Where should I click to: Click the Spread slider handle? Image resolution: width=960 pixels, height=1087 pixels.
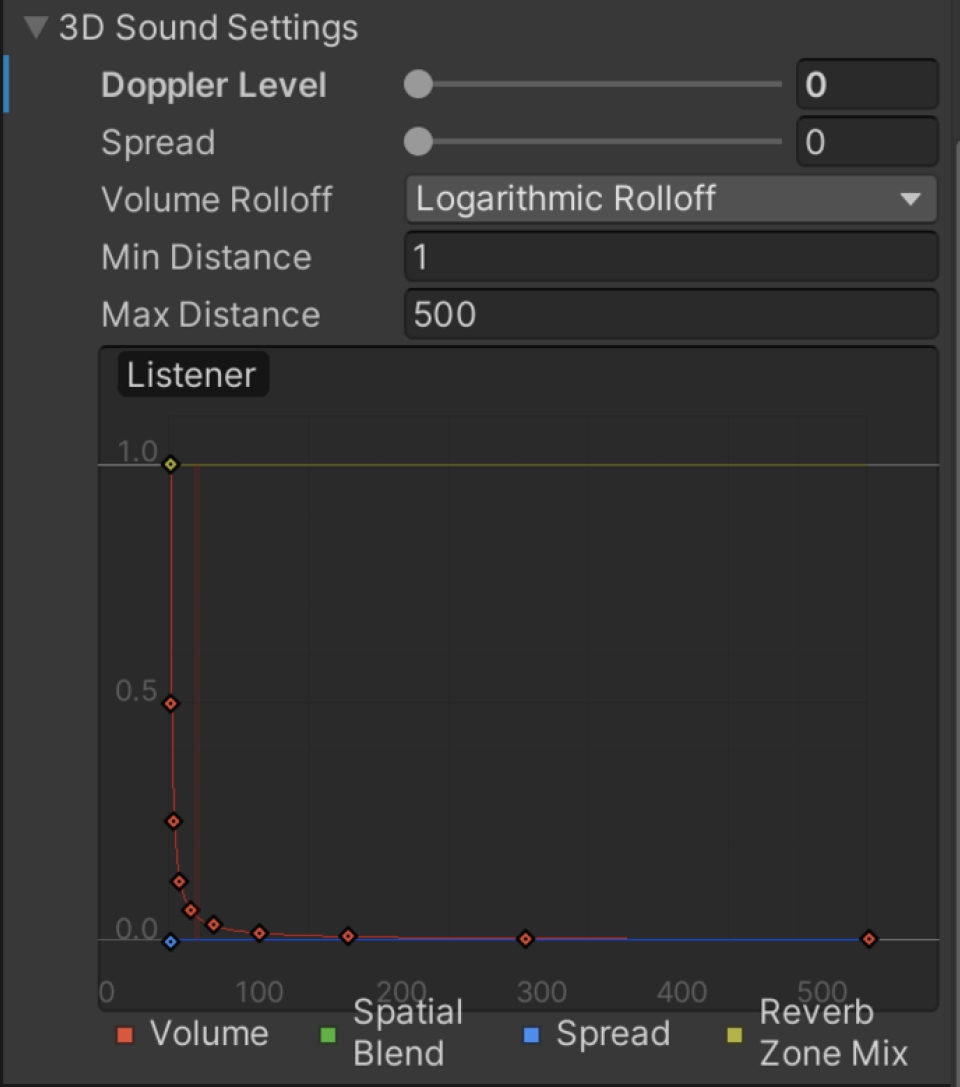click(417, 142)
